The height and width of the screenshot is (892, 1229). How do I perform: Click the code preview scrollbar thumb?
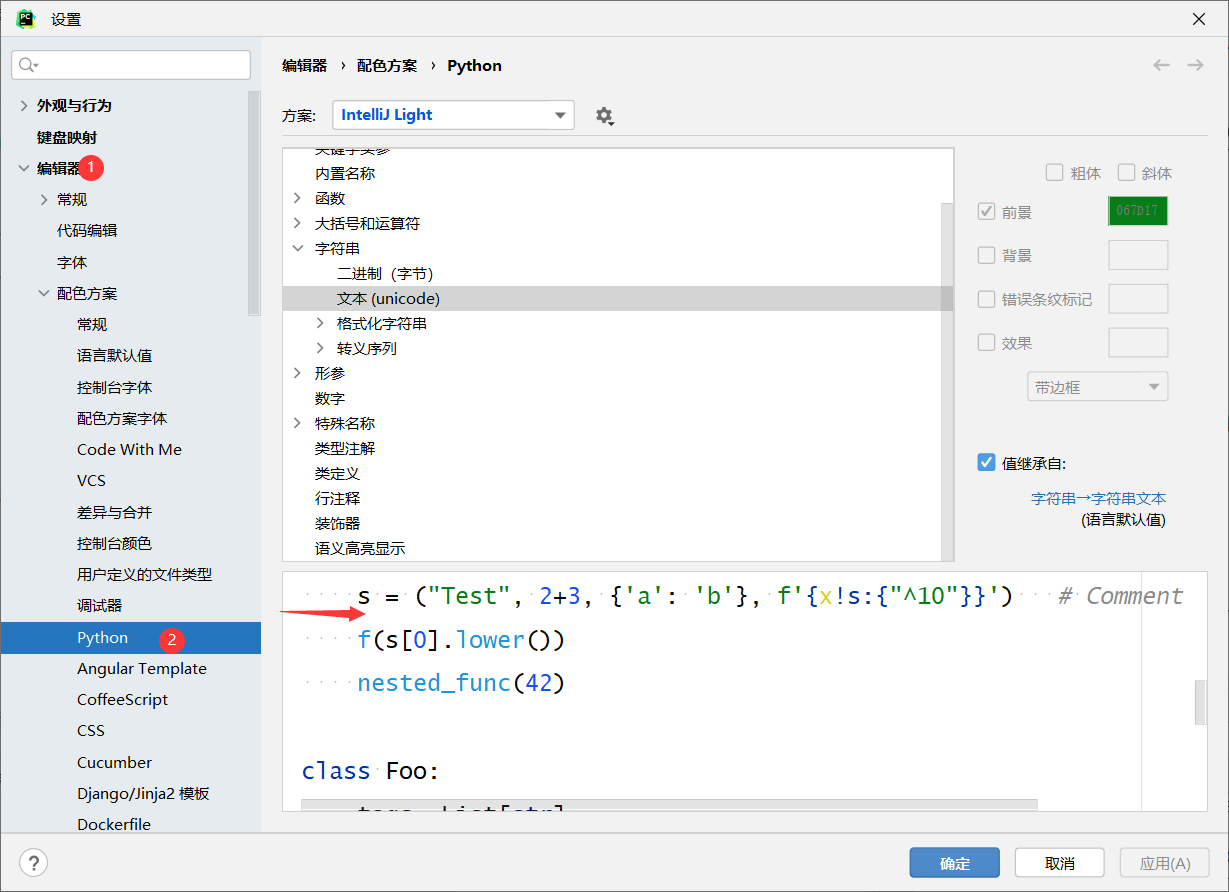(x=1201, y=701)
